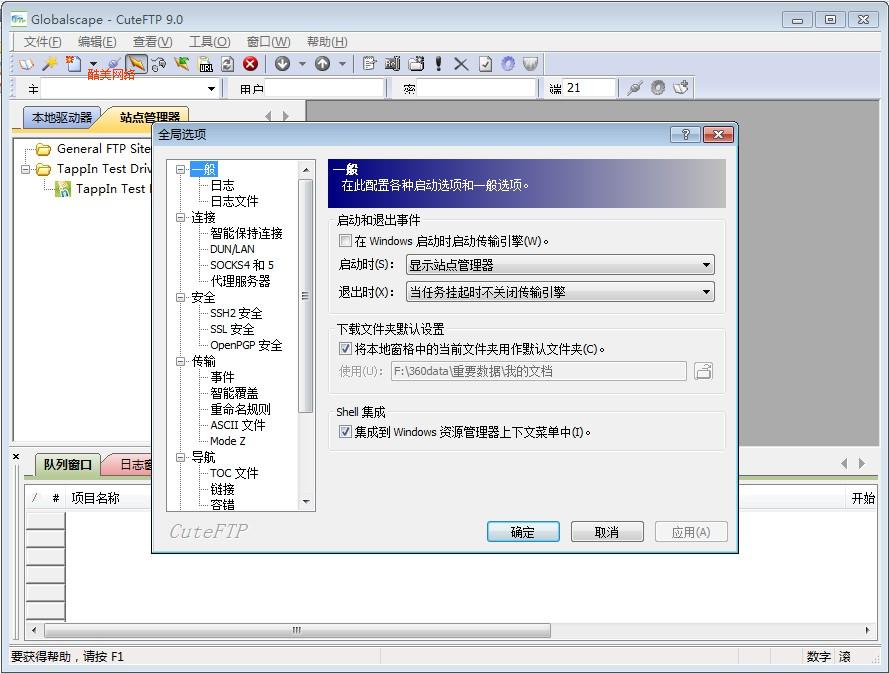889x674 pixels.
Task: Click the blue gear globe toolbar icon
Action: click(508, 64)
